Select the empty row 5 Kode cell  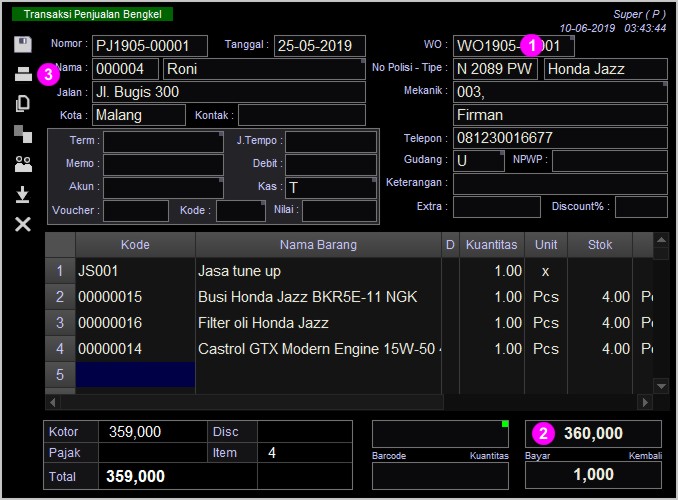tap(135, 375)
